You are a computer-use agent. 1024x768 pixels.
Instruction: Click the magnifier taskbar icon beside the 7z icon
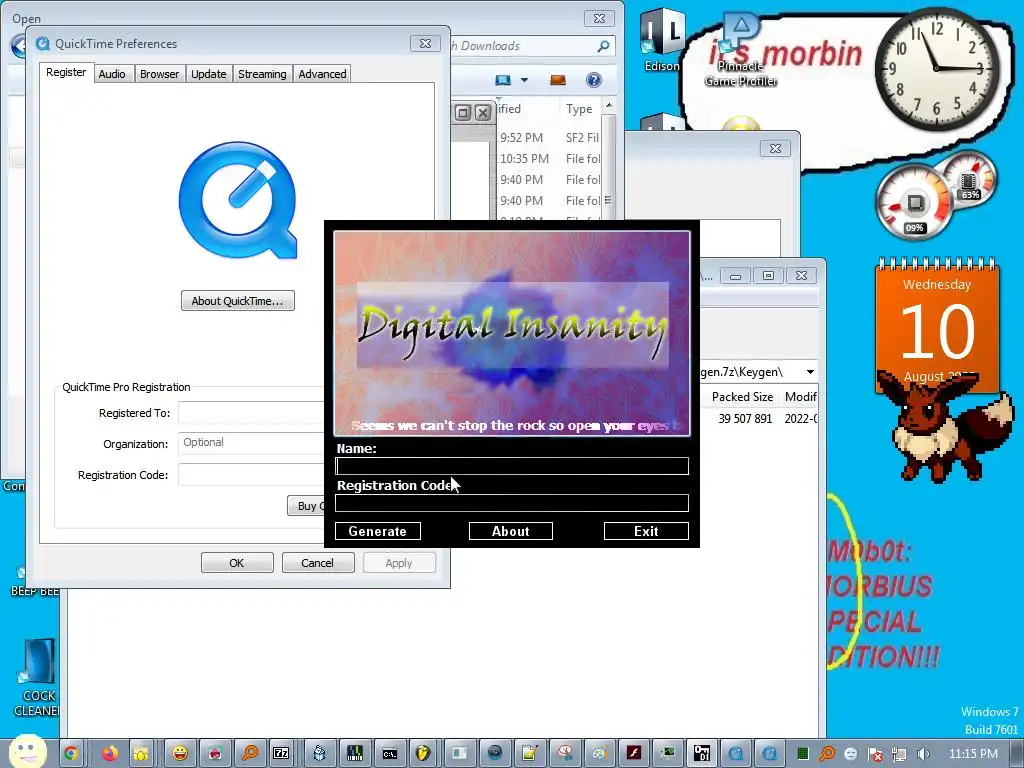coord(249,754)
